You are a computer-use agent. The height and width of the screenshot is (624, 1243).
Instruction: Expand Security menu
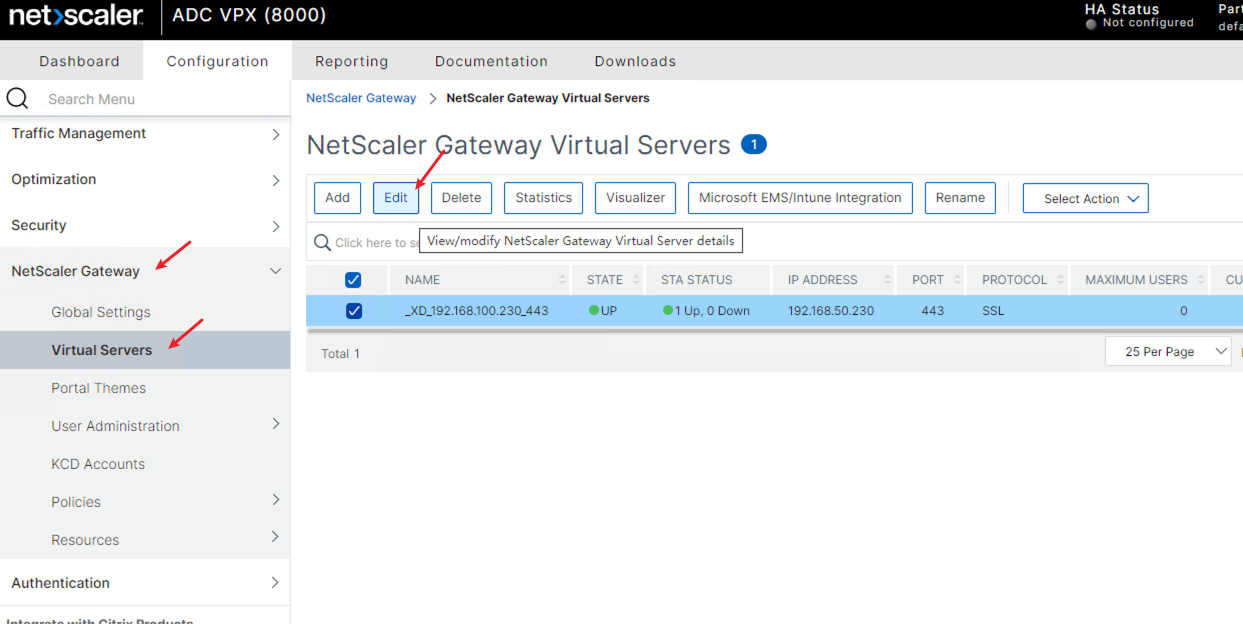(x=276, y=226)
